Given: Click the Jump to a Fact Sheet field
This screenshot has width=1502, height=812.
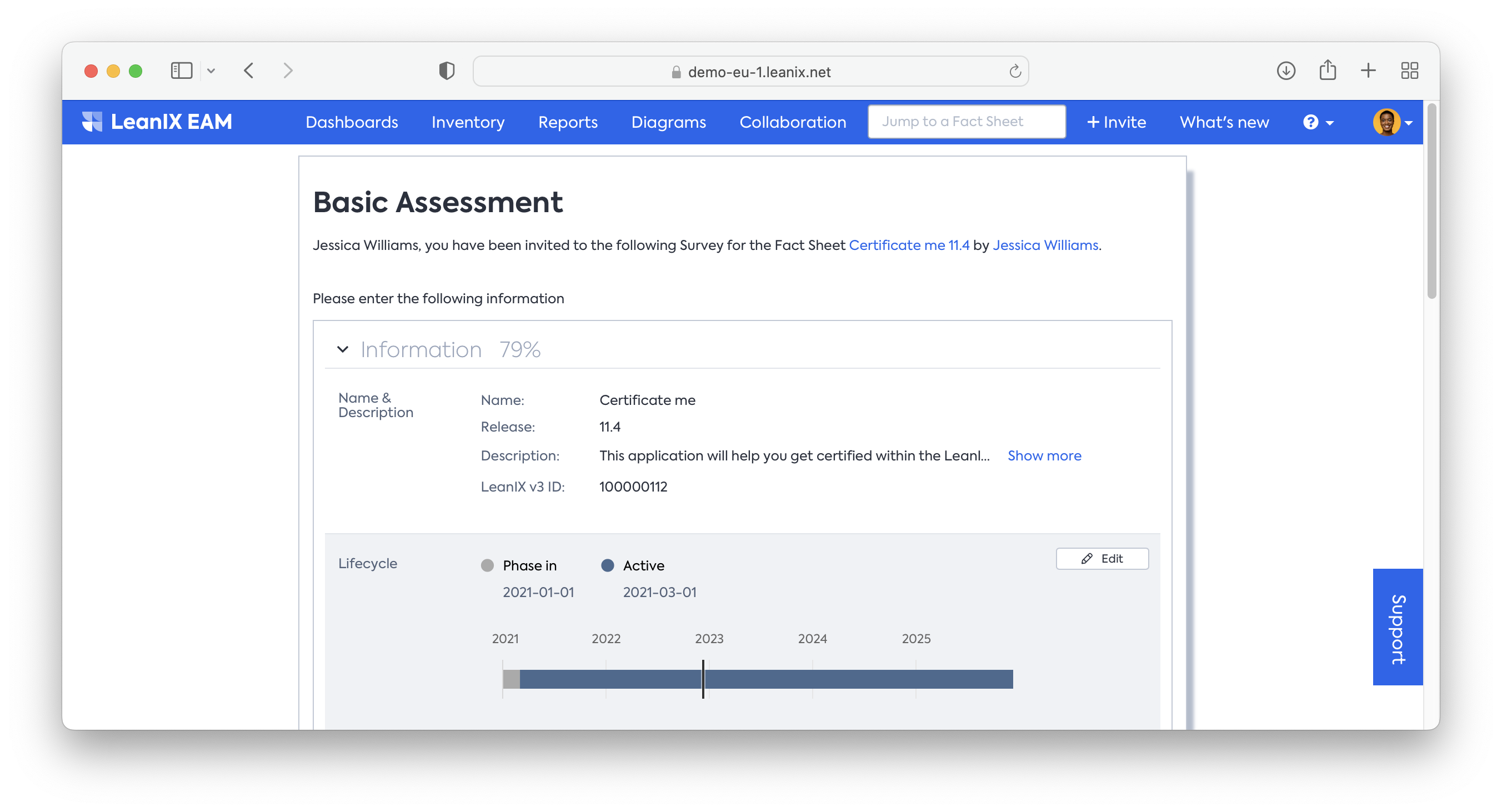Looking at the screenshot, I should pyautogui.click(x=966, y=122).
